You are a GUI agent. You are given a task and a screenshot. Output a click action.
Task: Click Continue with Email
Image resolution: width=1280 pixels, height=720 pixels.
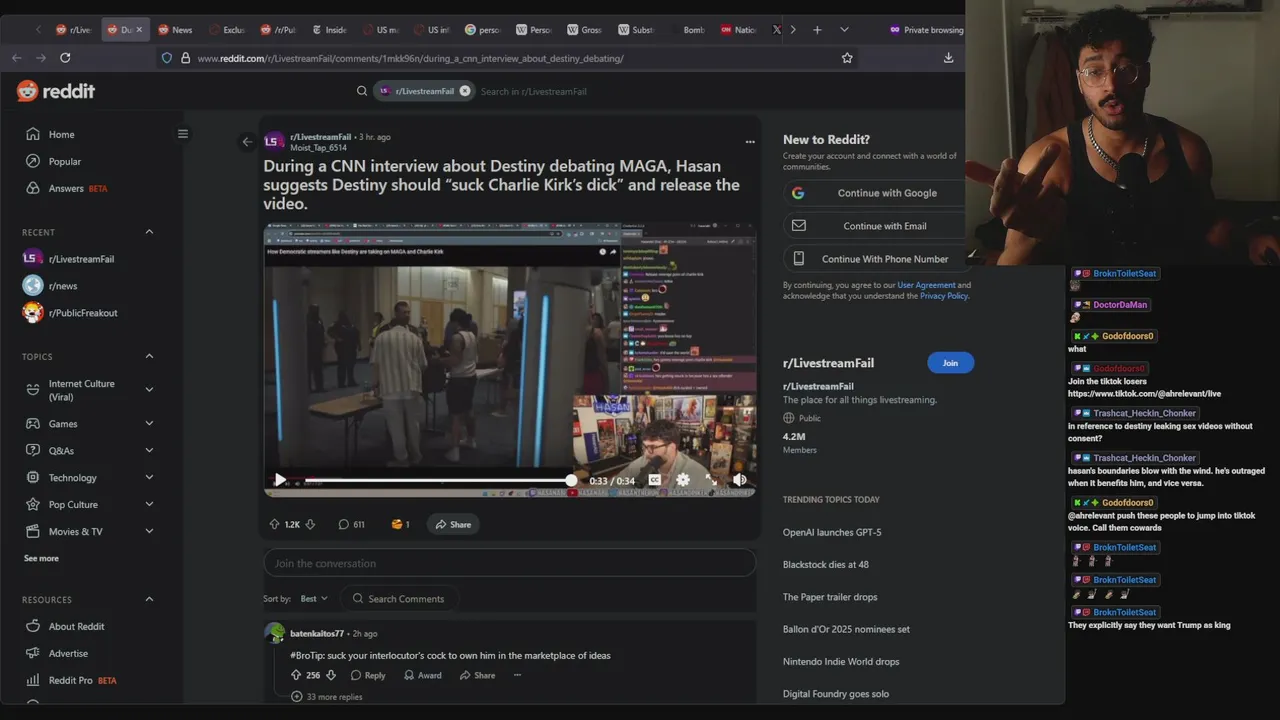pos(874,226)
